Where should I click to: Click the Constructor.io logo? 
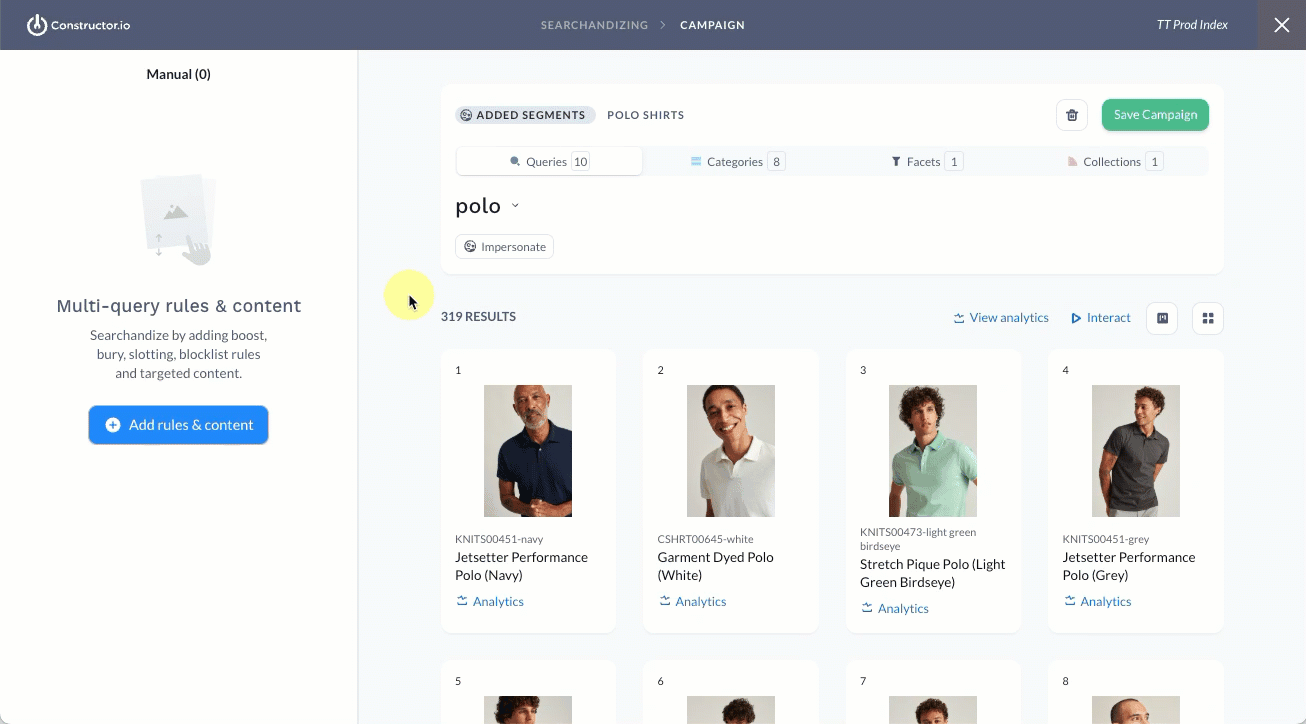[x=79, y=25]
